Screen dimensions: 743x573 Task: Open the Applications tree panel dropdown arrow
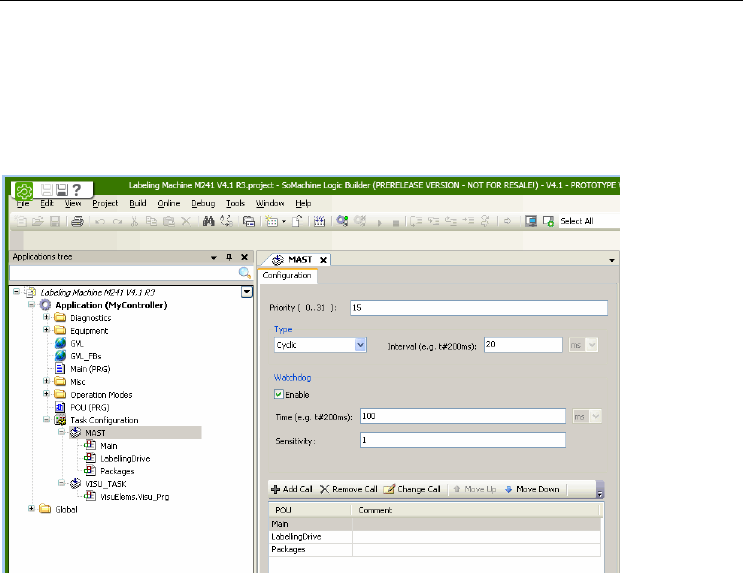click(x=214, y=257)
